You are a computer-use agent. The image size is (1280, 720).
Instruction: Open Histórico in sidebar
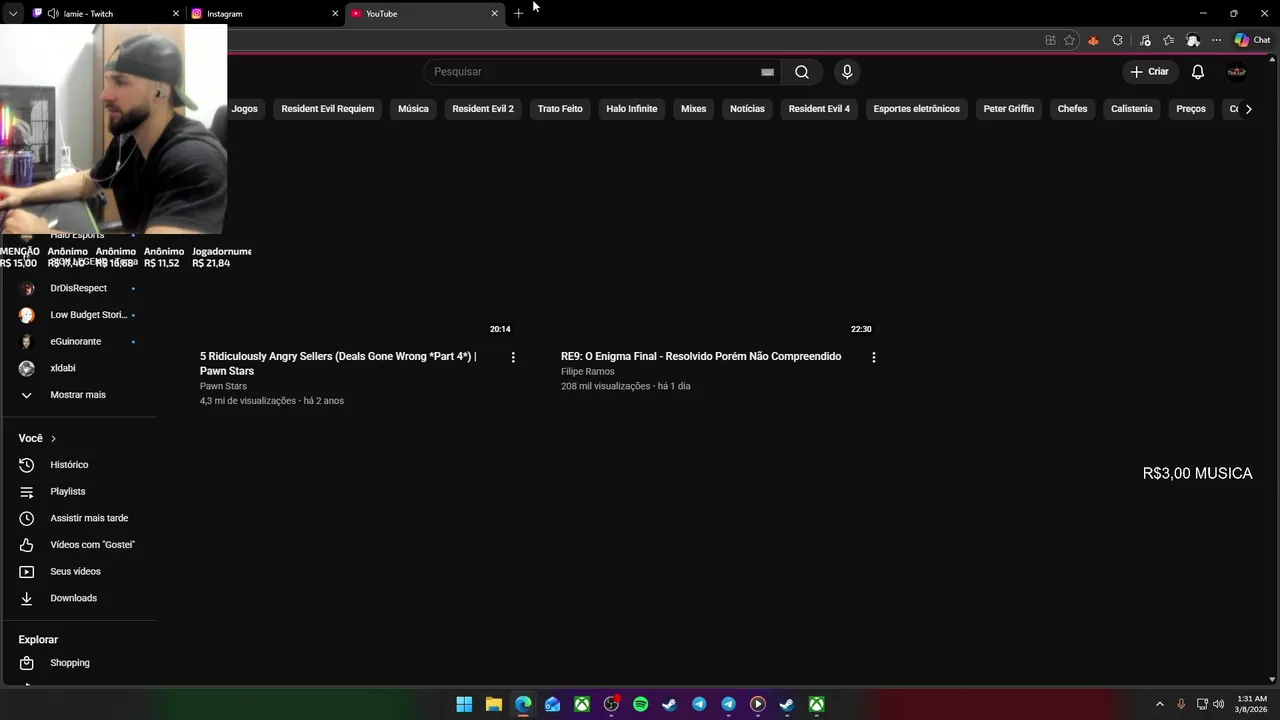(79, 465)
